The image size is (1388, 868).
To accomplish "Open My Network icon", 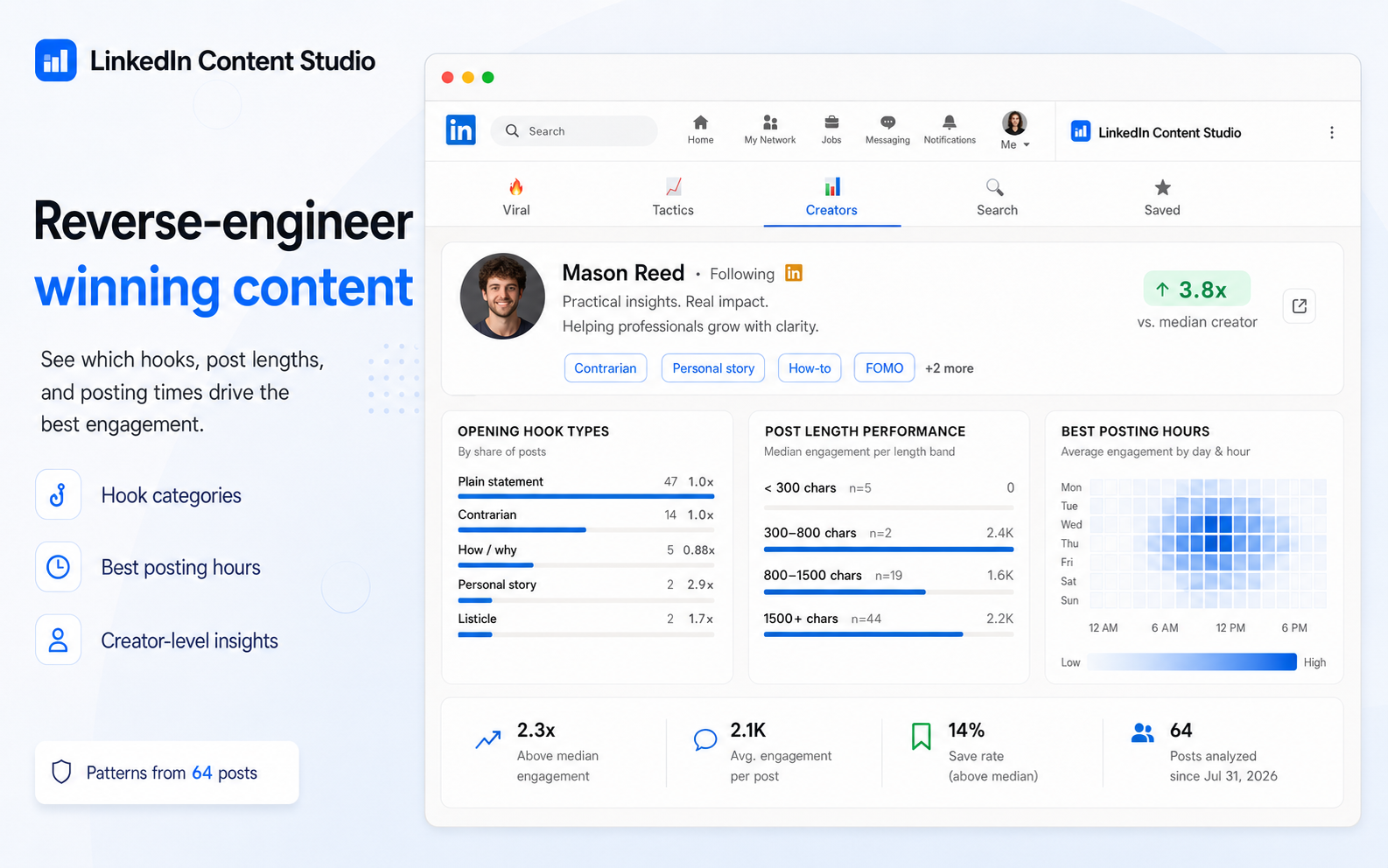I will point(770,122).
